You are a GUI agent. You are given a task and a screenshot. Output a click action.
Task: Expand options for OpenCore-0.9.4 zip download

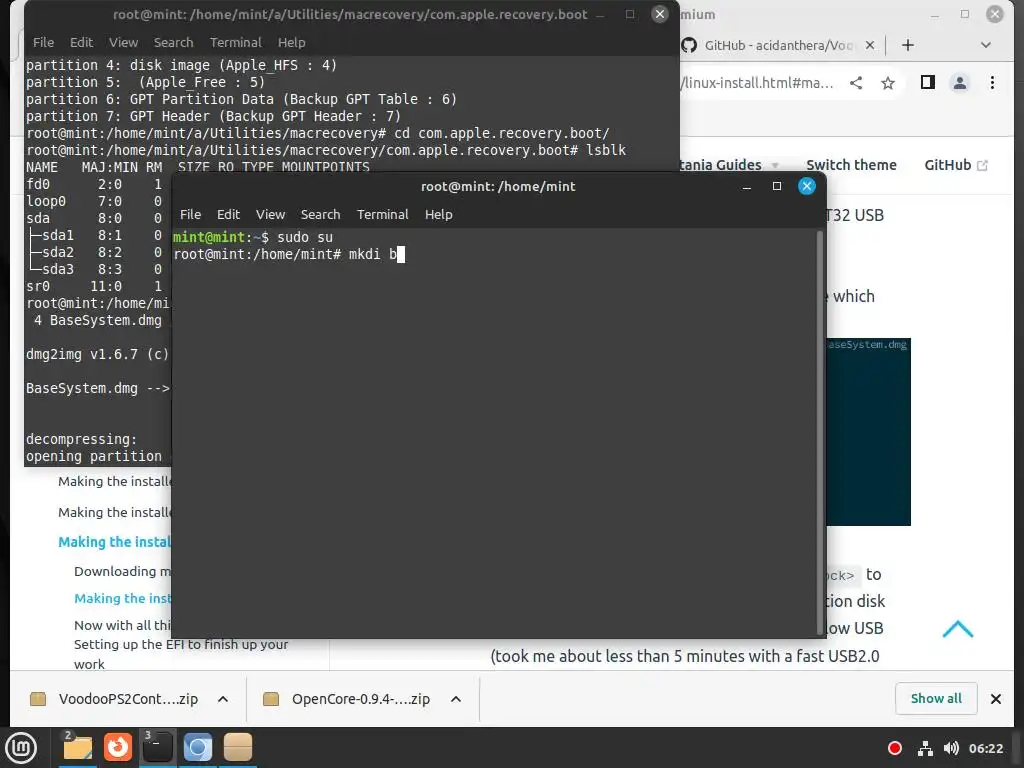(456, 699)
